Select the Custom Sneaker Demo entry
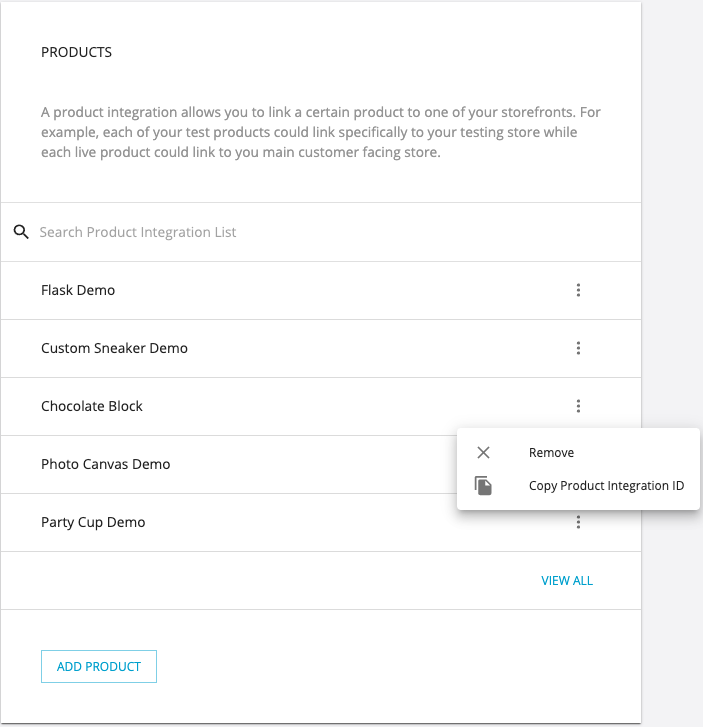 click(321, 348)
